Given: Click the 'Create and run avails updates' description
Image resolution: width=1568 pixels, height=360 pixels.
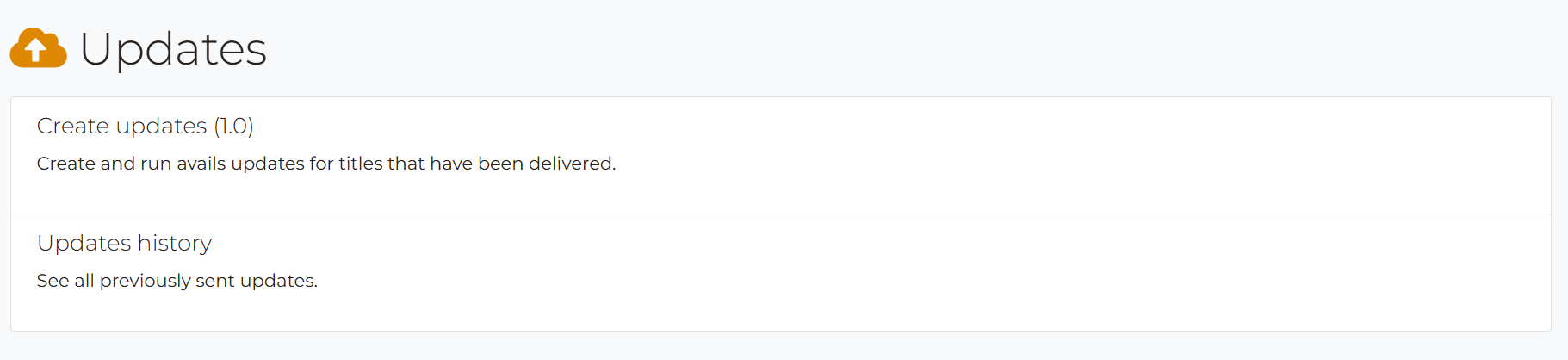Looking at the screenshot, I should (x=326, y=163).
